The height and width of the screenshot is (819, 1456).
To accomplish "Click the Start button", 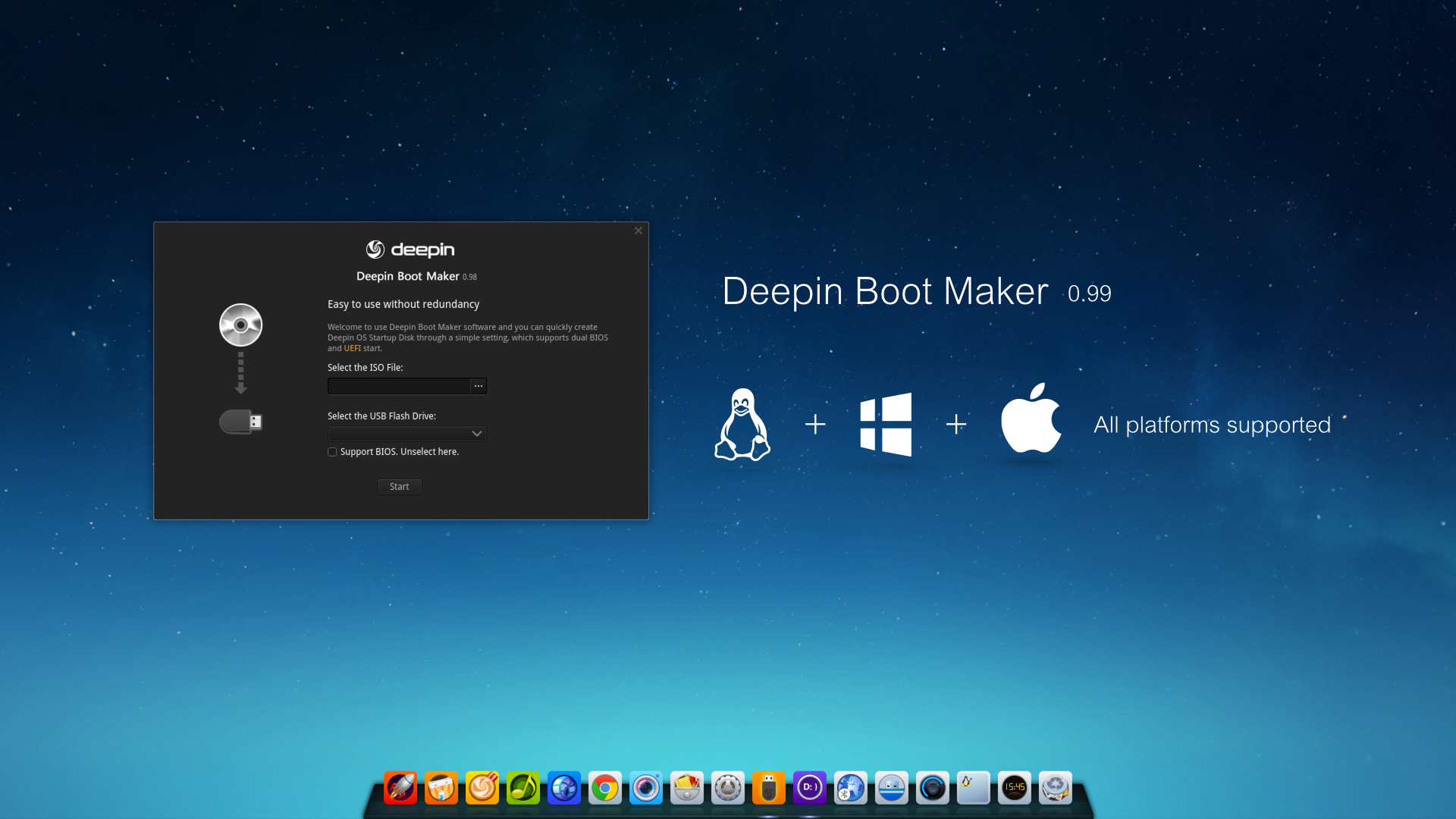I will (400, 487).
